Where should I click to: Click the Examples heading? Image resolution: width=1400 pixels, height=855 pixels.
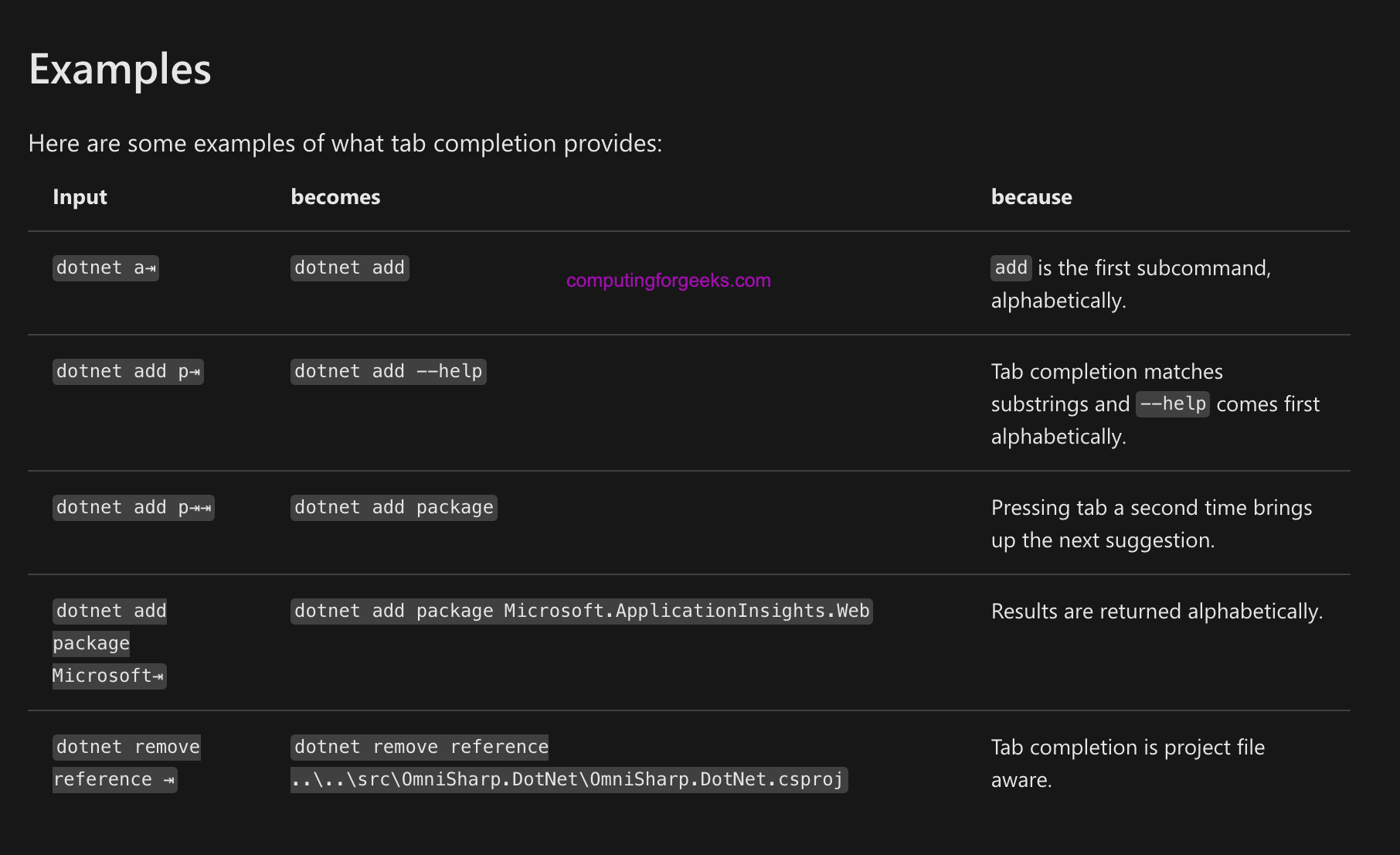click(120, 70)
